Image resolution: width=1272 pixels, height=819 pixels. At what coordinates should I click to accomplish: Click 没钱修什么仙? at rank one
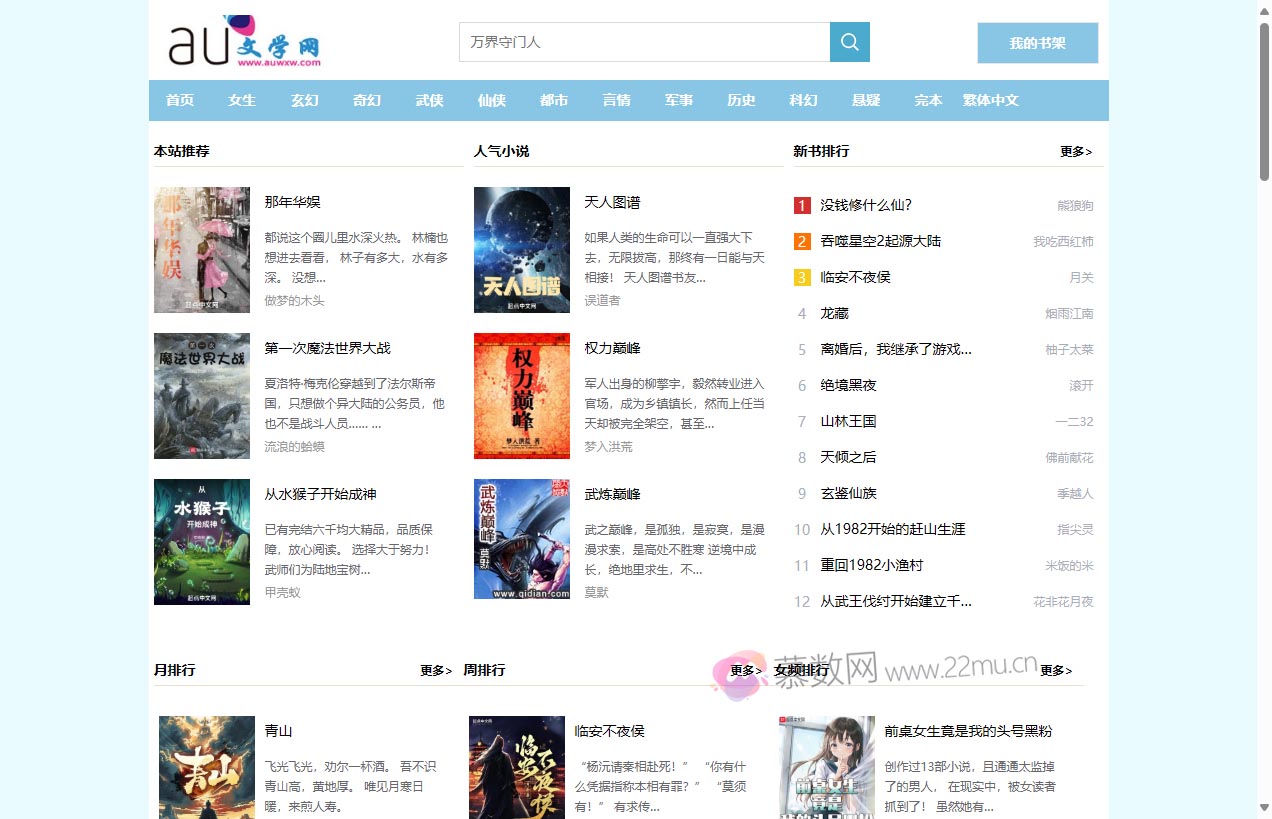(865, 205)
